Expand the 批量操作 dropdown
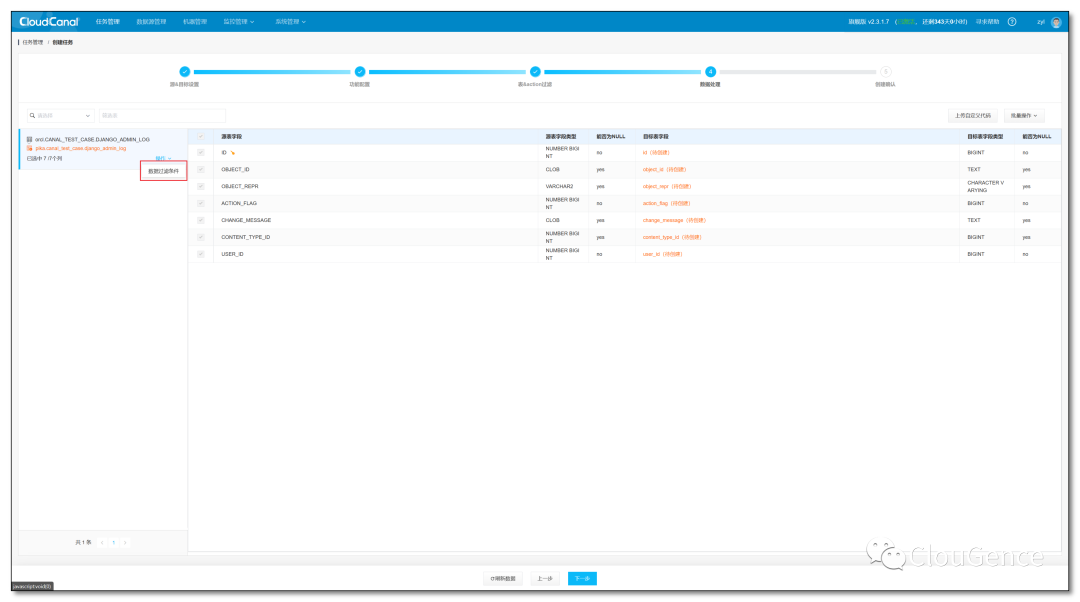 [1024, 116]
